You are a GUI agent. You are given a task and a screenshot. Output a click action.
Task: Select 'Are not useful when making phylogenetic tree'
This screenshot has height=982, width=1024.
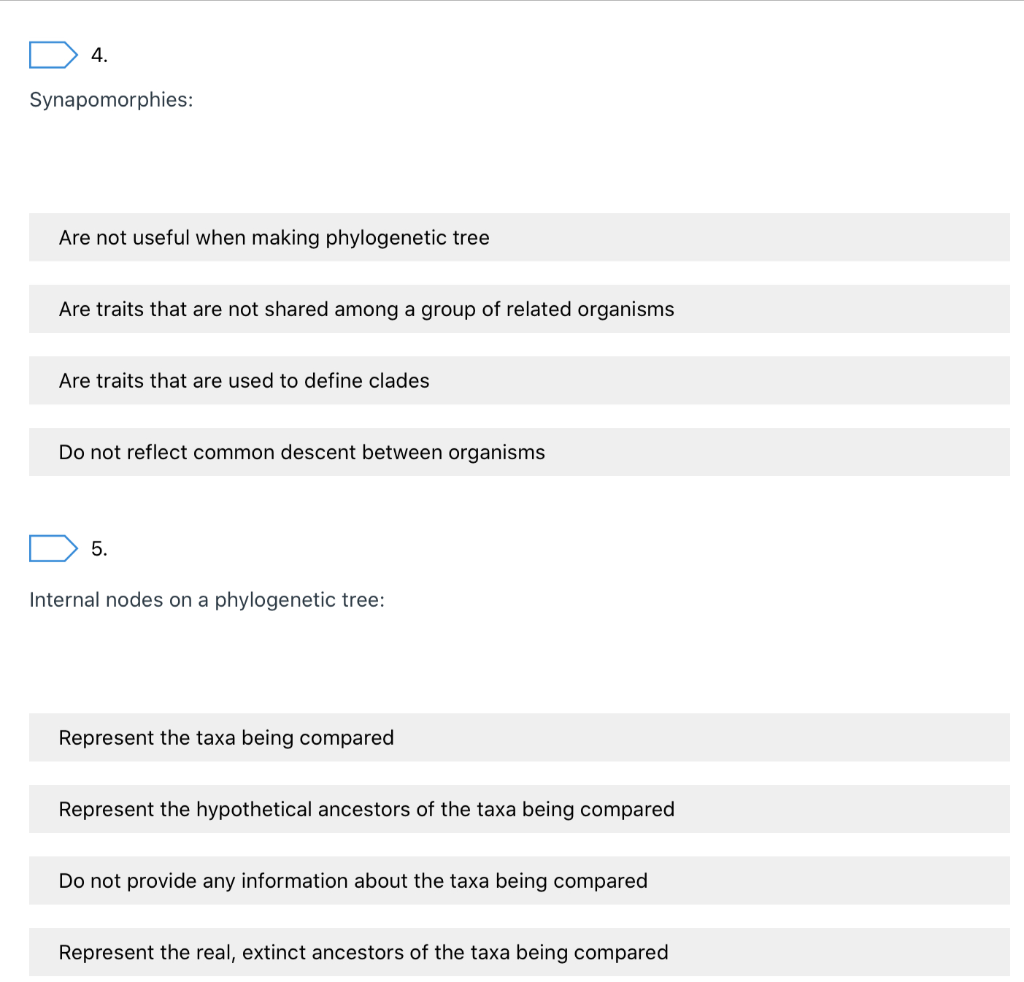click(519, 237)
